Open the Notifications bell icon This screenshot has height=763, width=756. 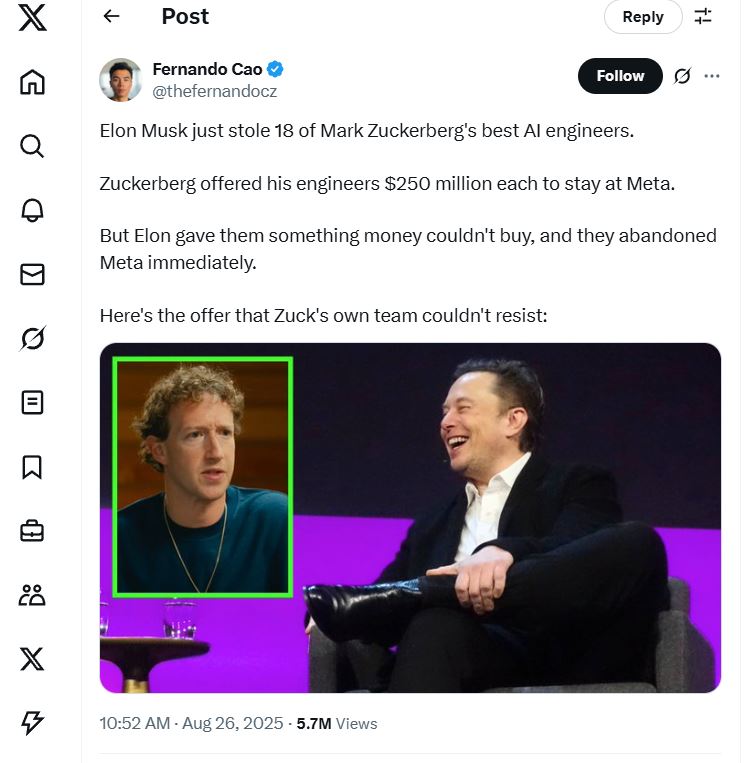[32, 210]
